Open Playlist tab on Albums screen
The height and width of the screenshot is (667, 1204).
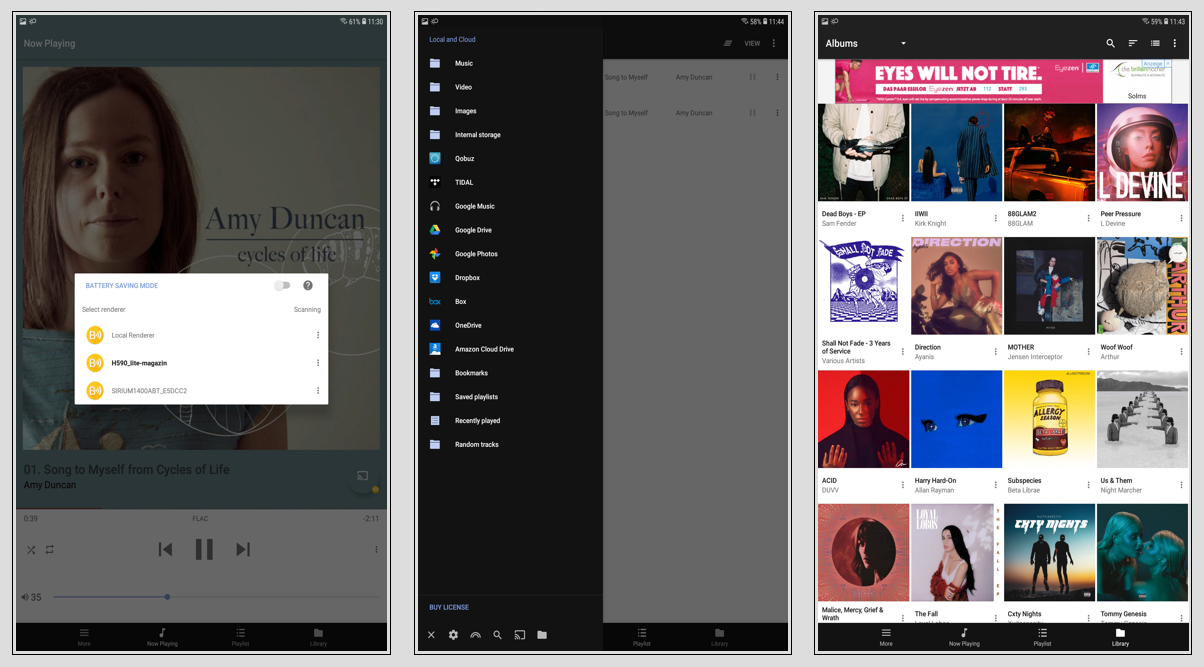(1042, 637)
